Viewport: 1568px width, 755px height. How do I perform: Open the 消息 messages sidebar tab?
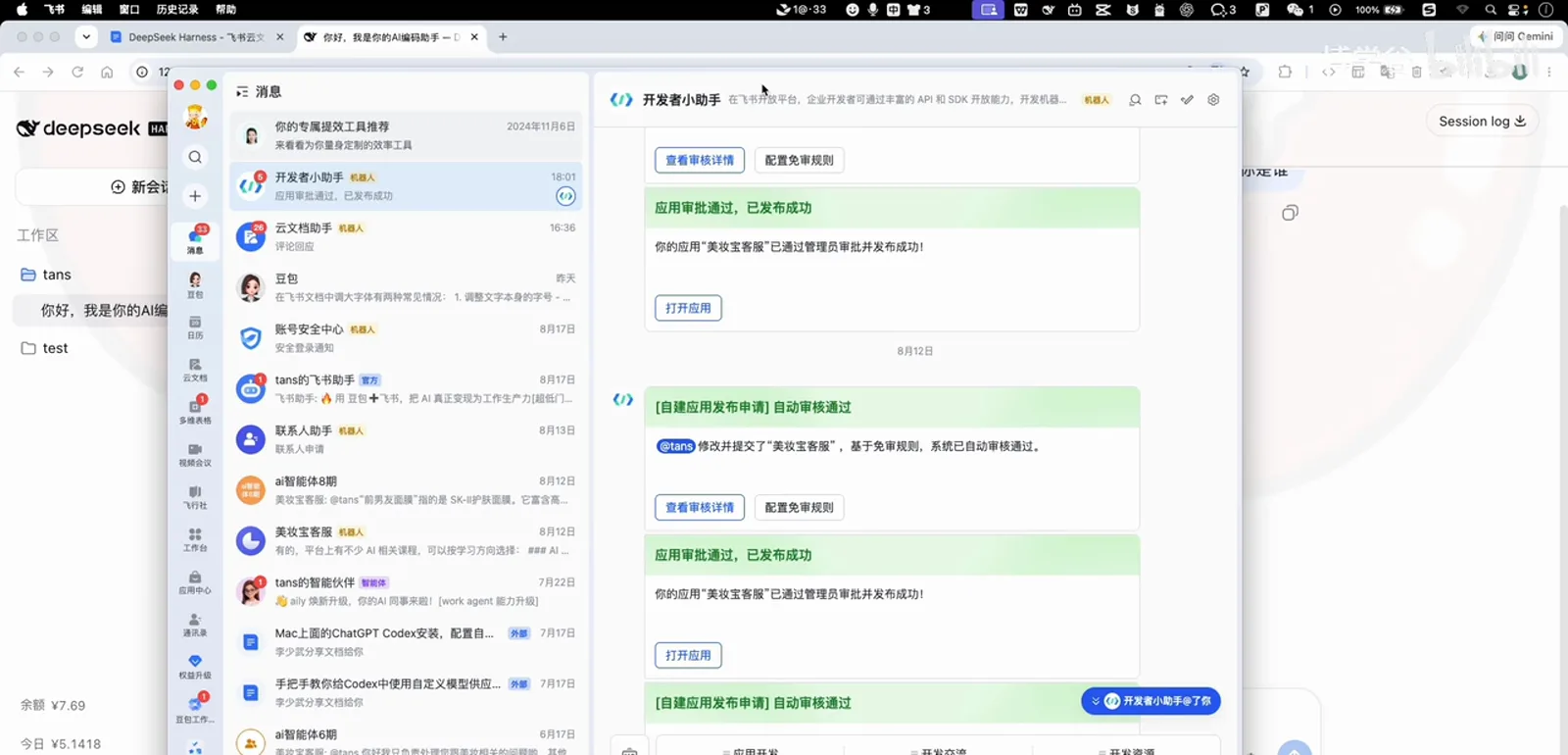(x=195, y=239)
